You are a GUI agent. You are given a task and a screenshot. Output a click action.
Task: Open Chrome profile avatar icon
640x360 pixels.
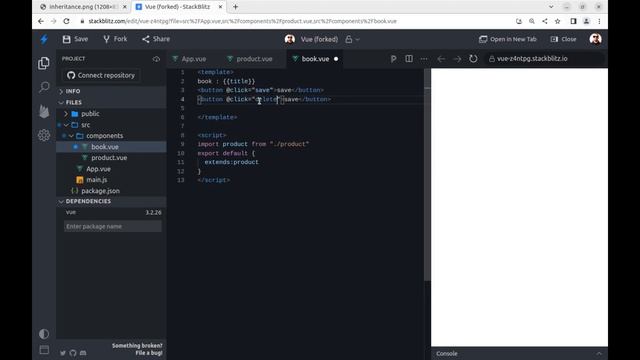[x=586, y=21]
